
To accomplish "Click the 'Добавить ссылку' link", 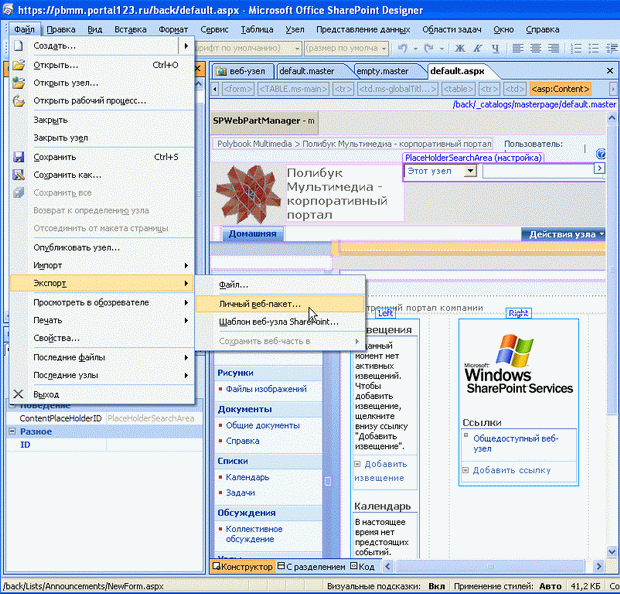I will pos(510,470).
